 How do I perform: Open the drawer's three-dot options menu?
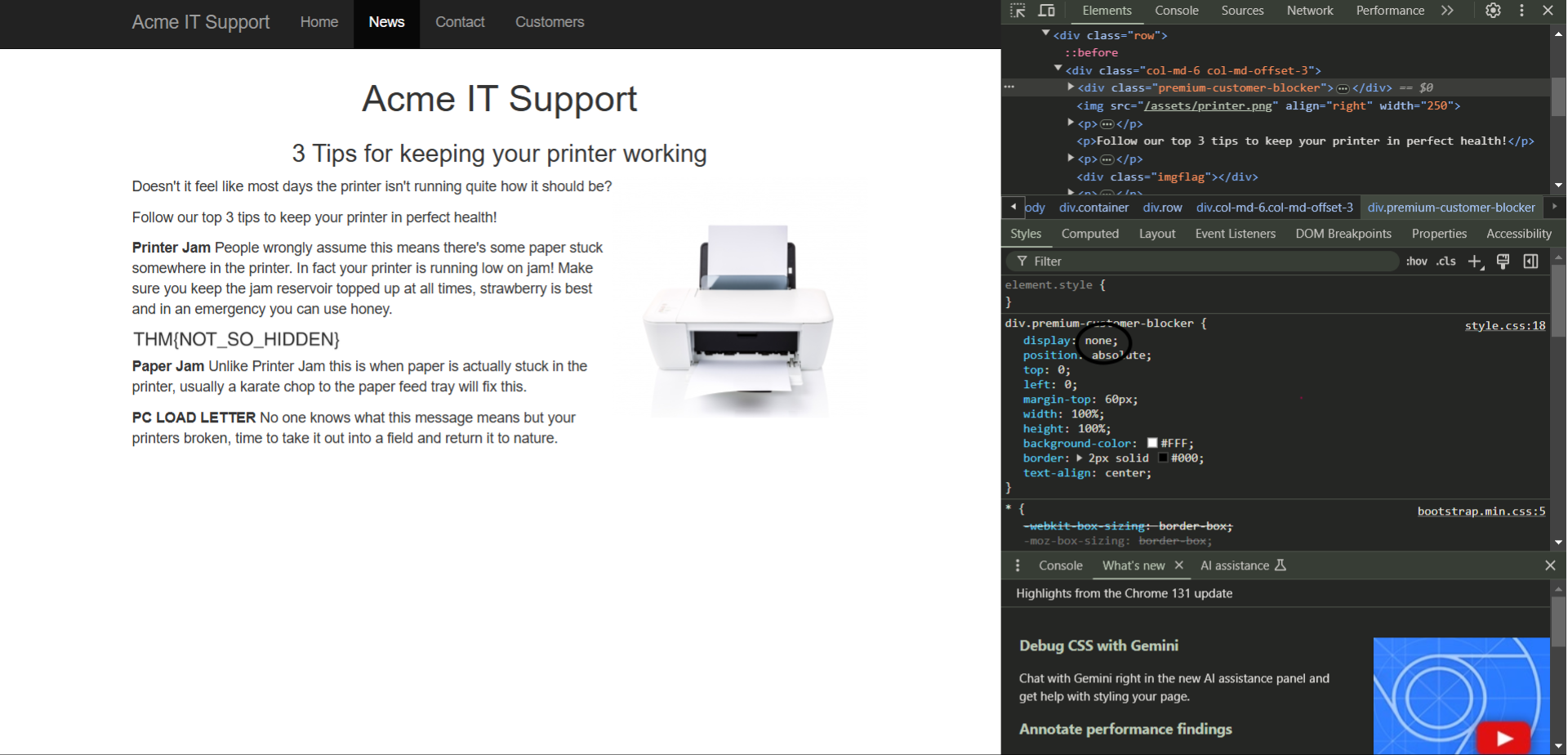pyautogui.click(x=1018, y=565)
